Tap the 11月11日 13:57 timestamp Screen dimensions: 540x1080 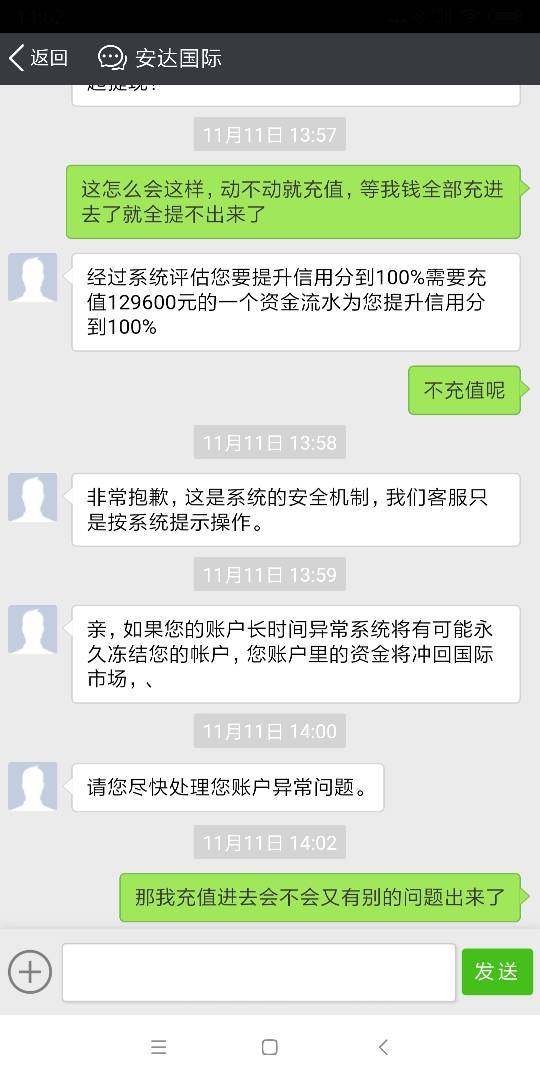pyautogui.click(x=270, y=134)
